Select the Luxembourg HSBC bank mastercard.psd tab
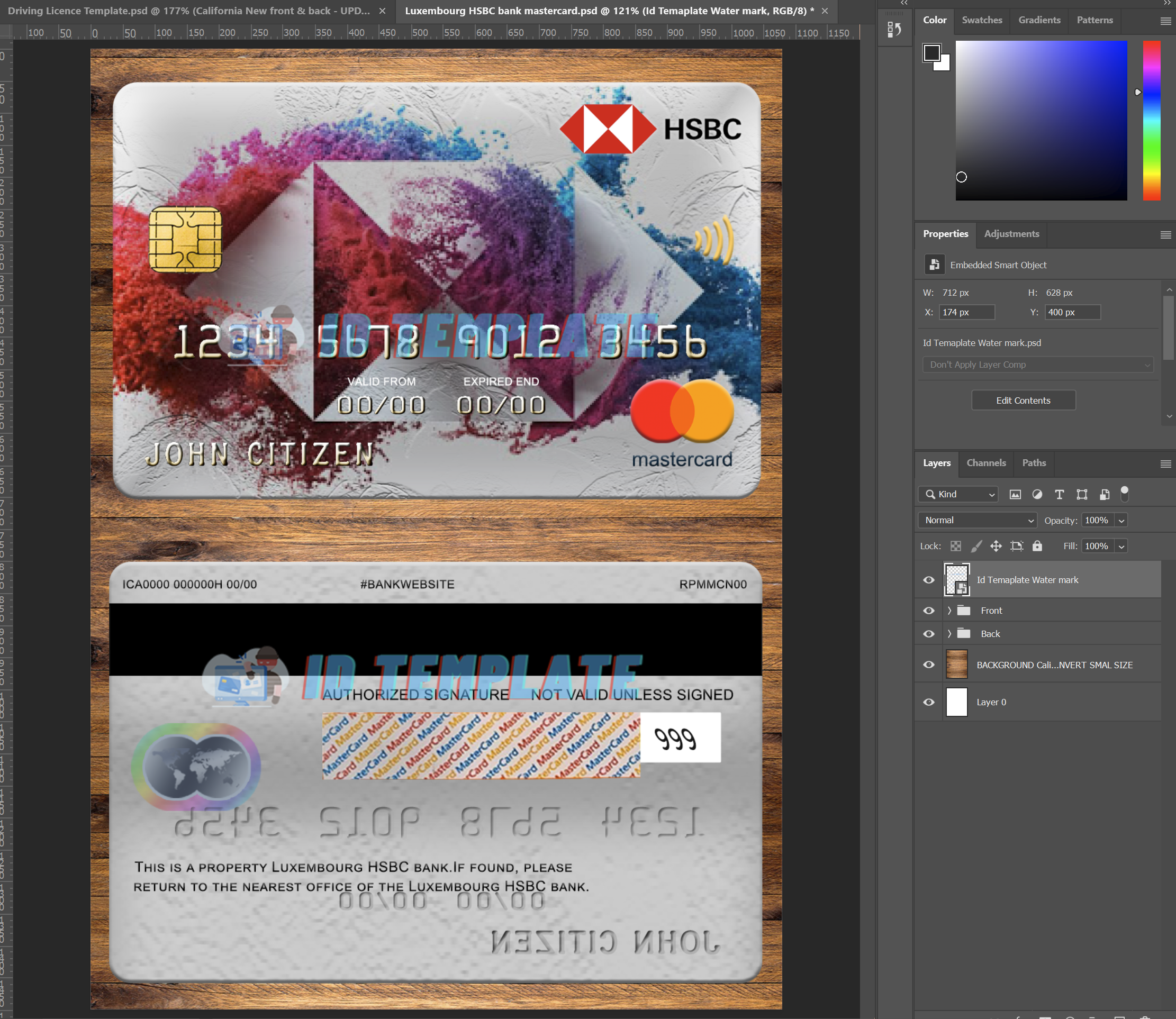Image resolution: width=1176 pixels, height=1019 pixels. click(609, 11)
